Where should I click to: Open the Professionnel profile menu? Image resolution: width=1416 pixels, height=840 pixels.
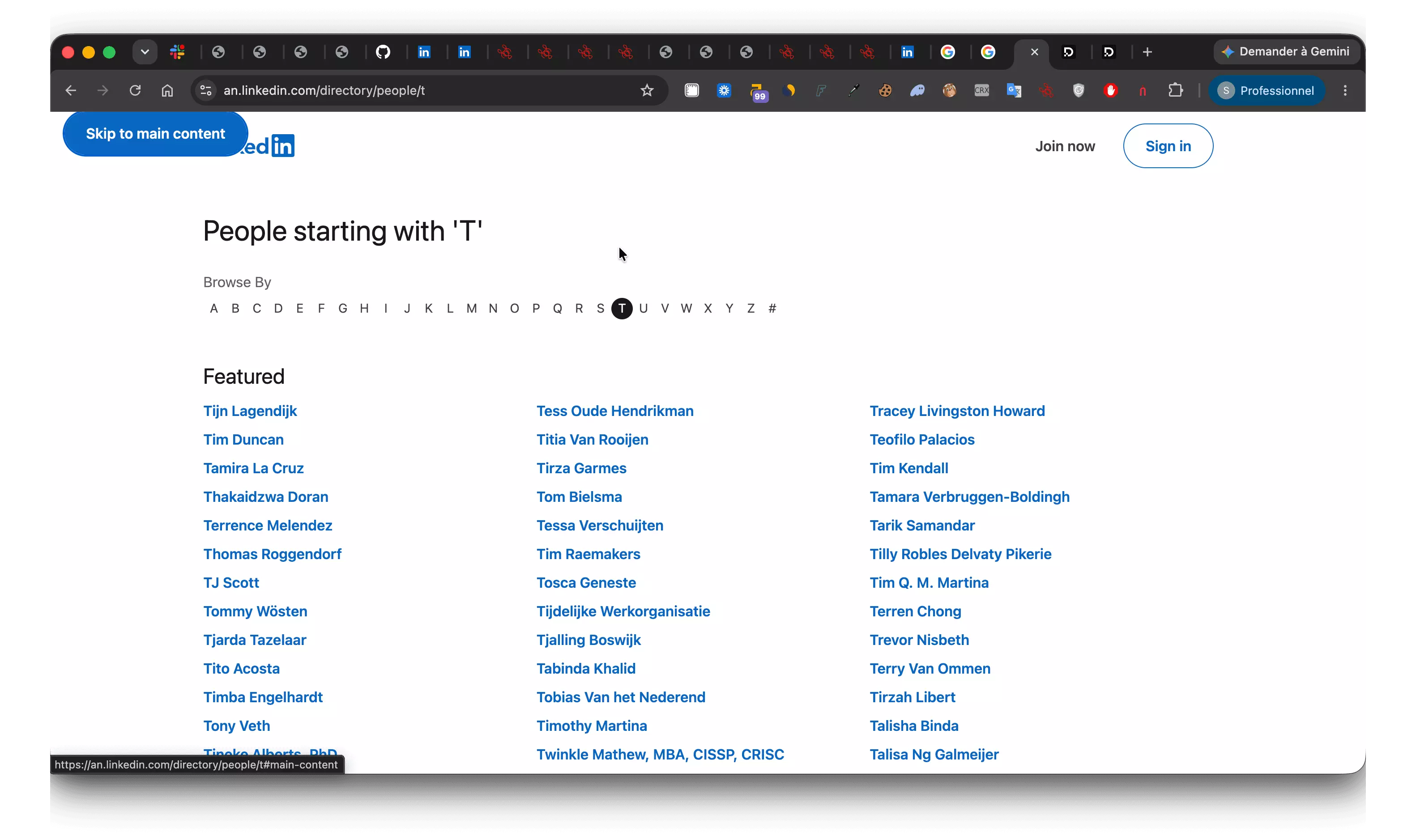pos(1267,90)
